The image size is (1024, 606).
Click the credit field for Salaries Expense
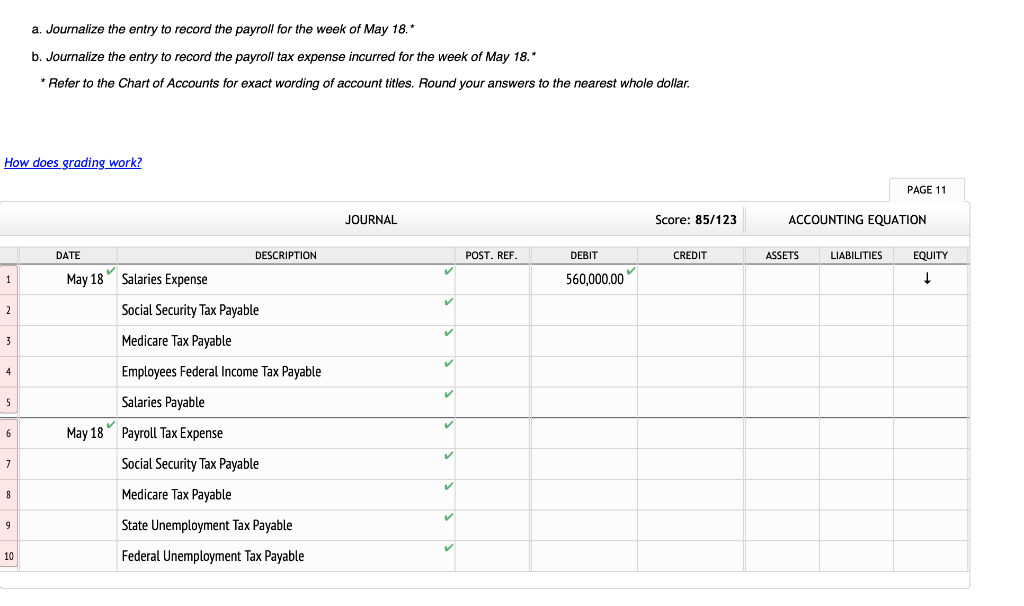click(690, 279)
